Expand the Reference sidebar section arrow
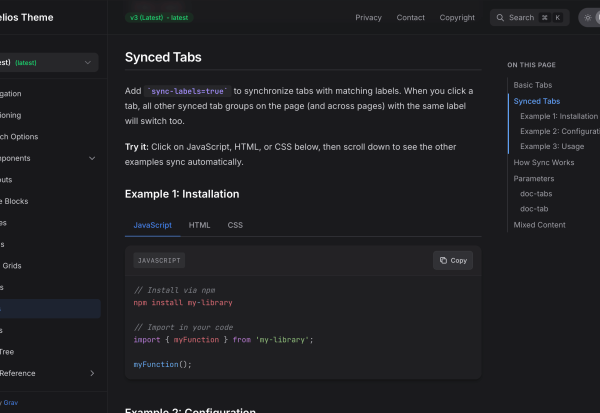Viewport: 600px width, 413px height. point(92,373)
